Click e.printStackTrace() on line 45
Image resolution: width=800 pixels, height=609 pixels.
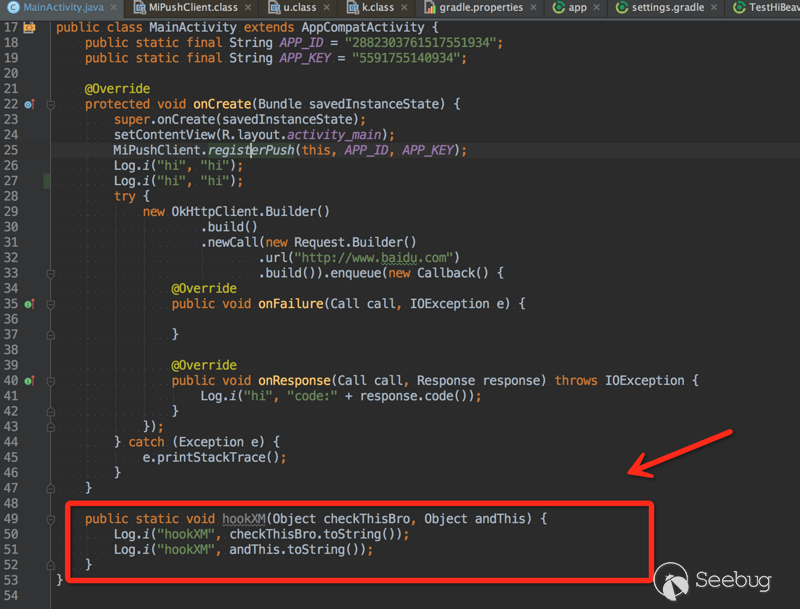211,458
